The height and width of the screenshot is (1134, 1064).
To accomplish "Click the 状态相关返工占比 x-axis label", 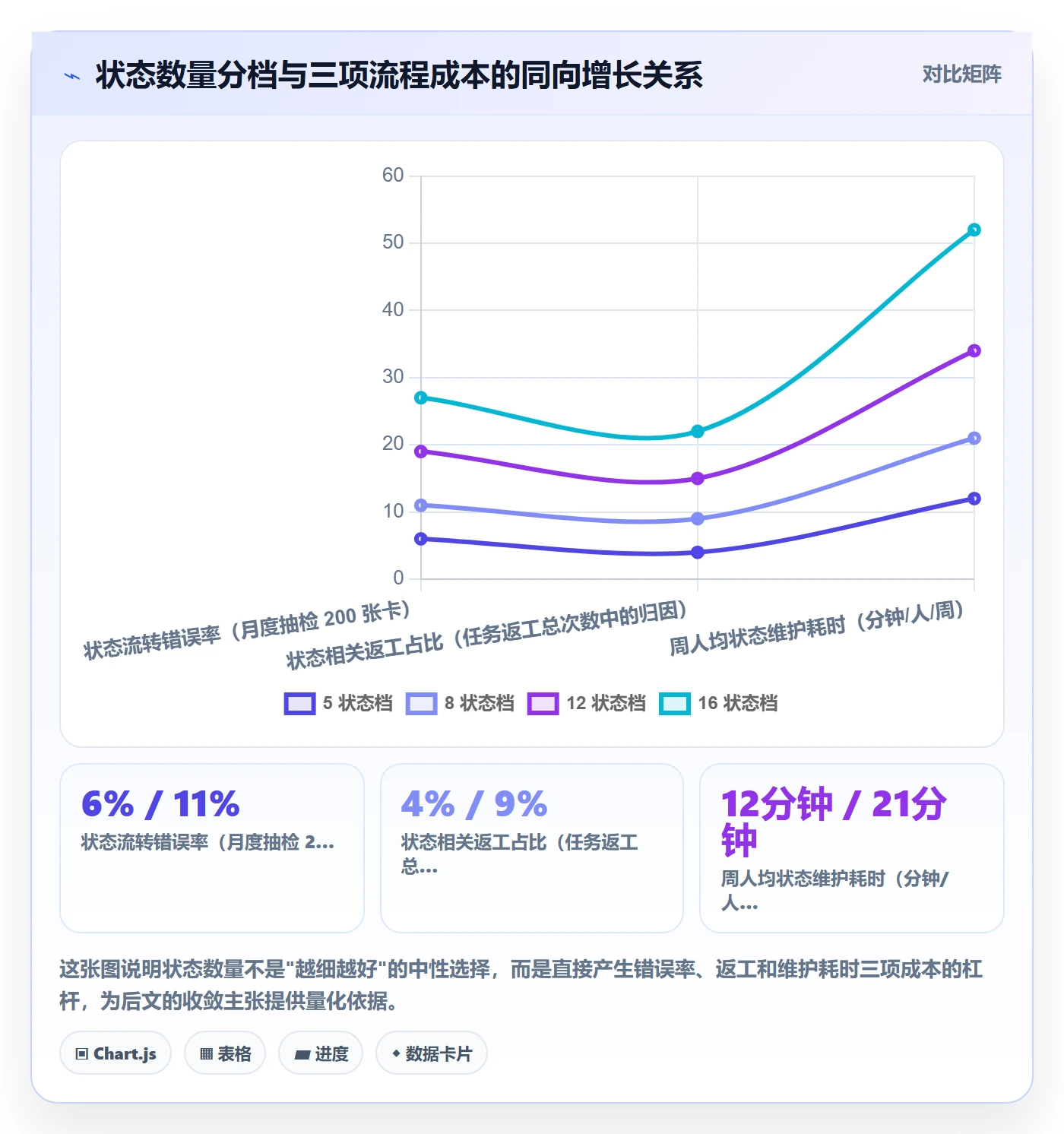I will point(487,635).
